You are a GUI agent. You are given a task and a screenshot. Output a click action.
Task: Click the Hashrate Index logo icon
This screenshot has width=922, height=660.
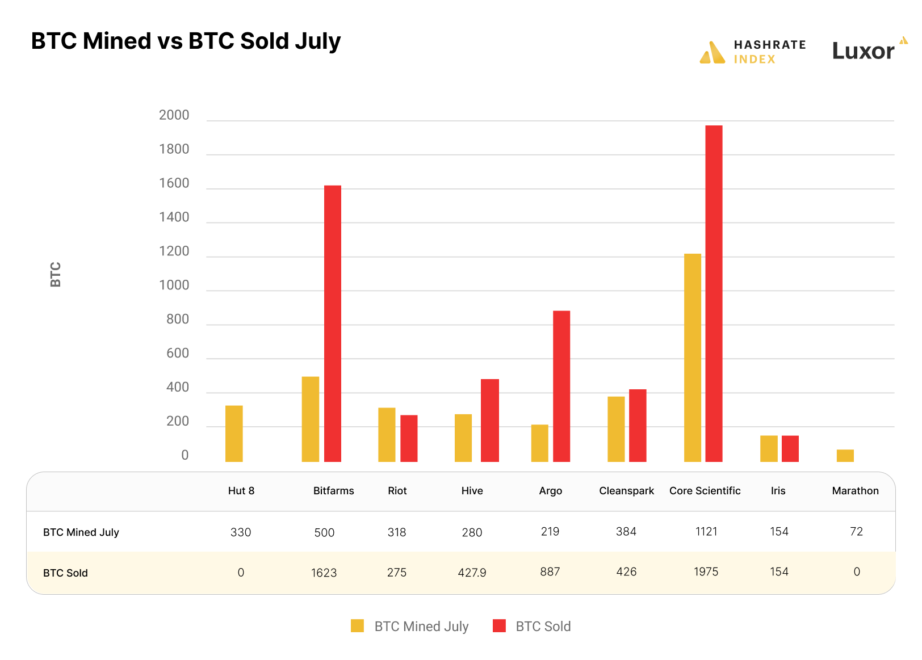[x=712, y=52]
